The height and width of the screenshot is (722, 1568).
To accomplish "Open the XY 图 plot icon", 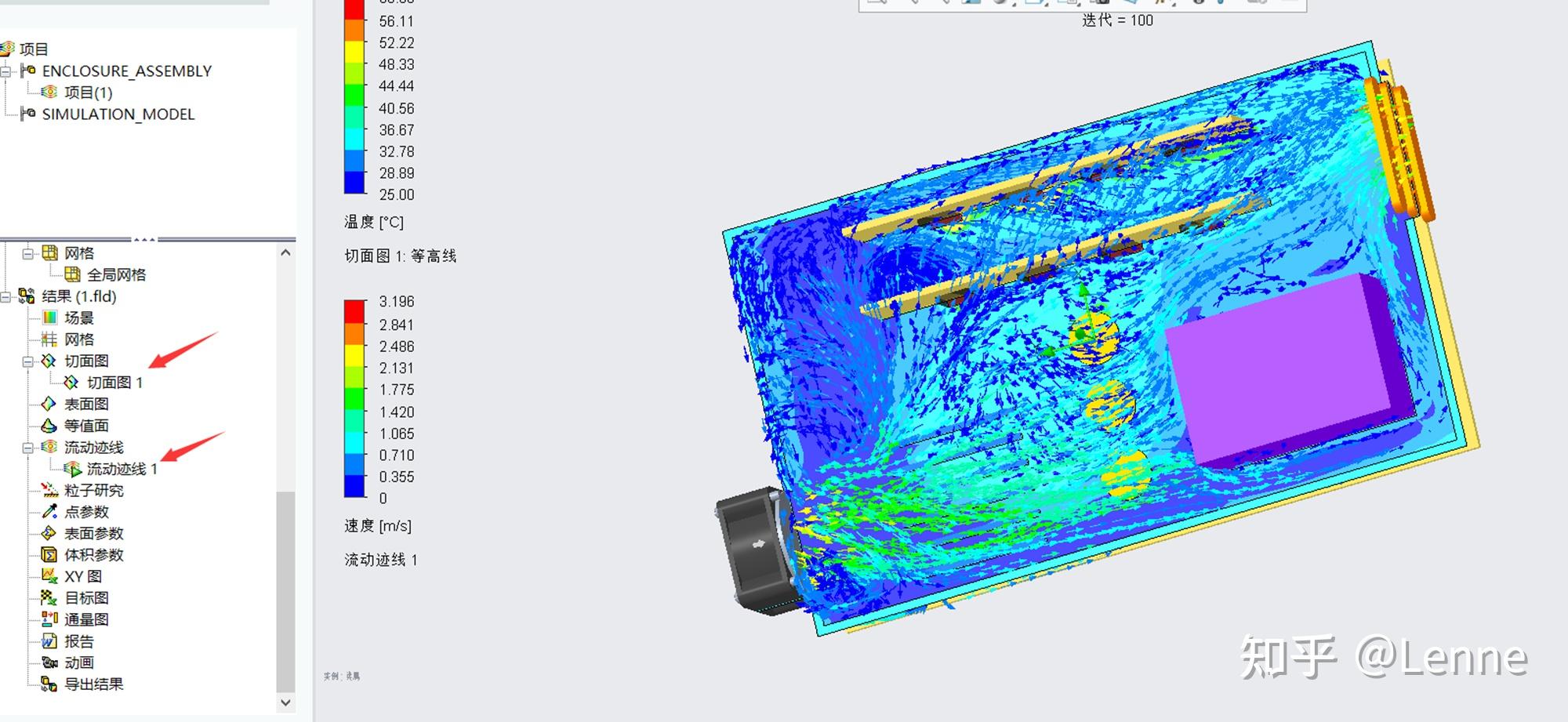I will pyautogui.click(x=49, y=576).
